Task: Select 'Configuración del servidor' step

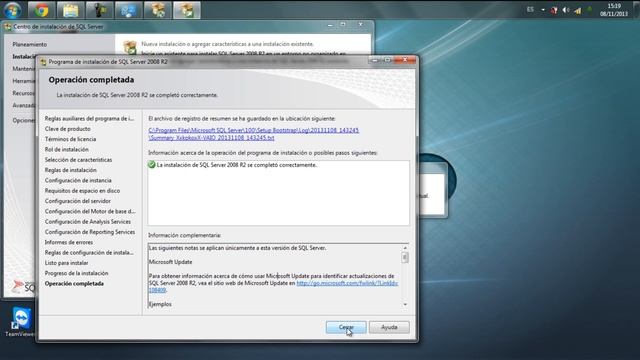Action: click(78, 201)
